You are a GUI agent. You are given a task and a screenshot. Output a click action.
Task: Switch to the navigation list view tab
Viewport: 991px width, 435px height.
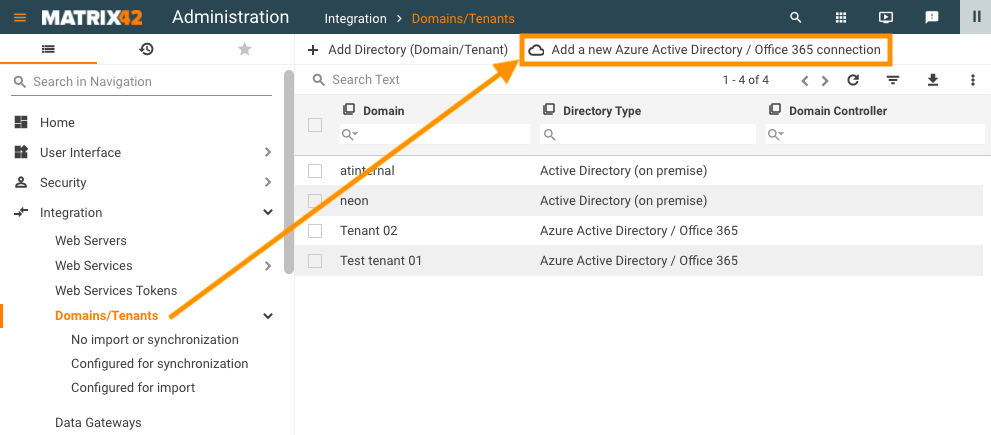click(x=49, y=49)
